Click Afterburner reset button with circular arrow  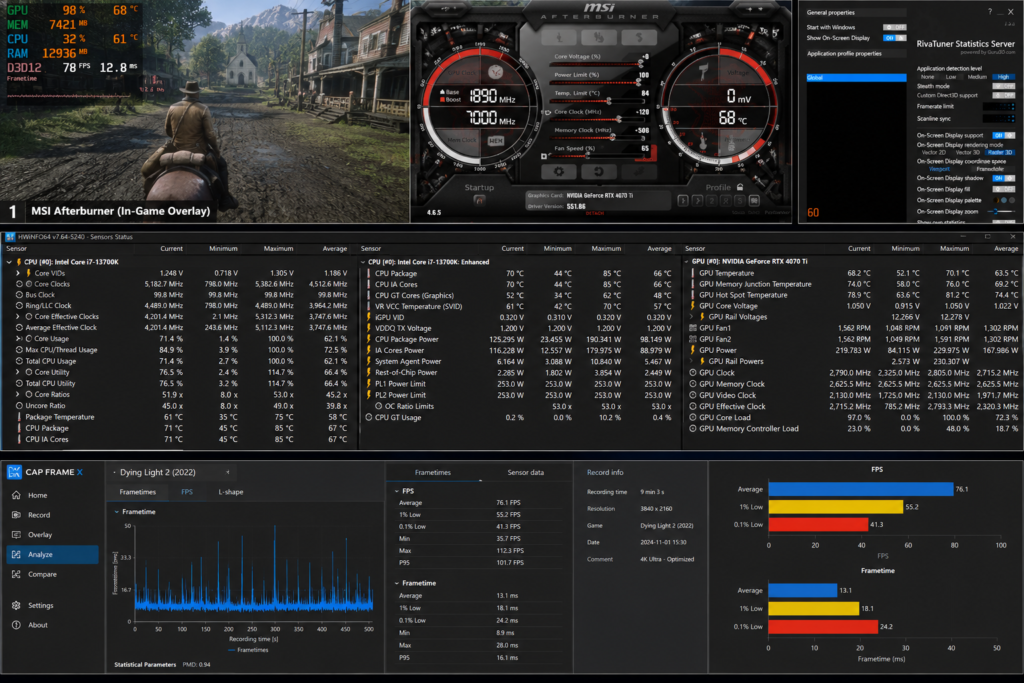(x=598, y=172)
